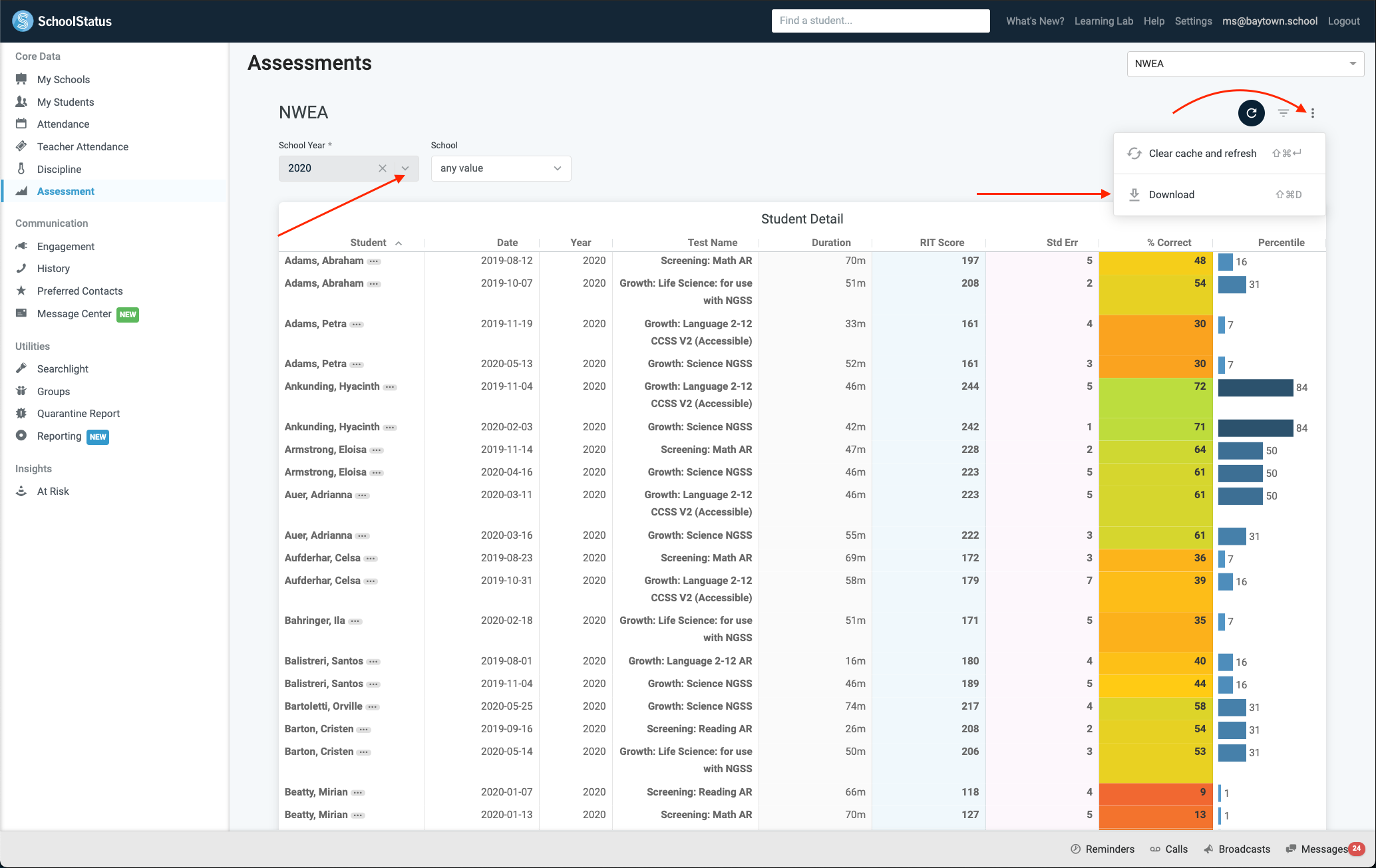Sort by Percentile column header
This screenshot has height=868, width=1376.
(1281, 243)
